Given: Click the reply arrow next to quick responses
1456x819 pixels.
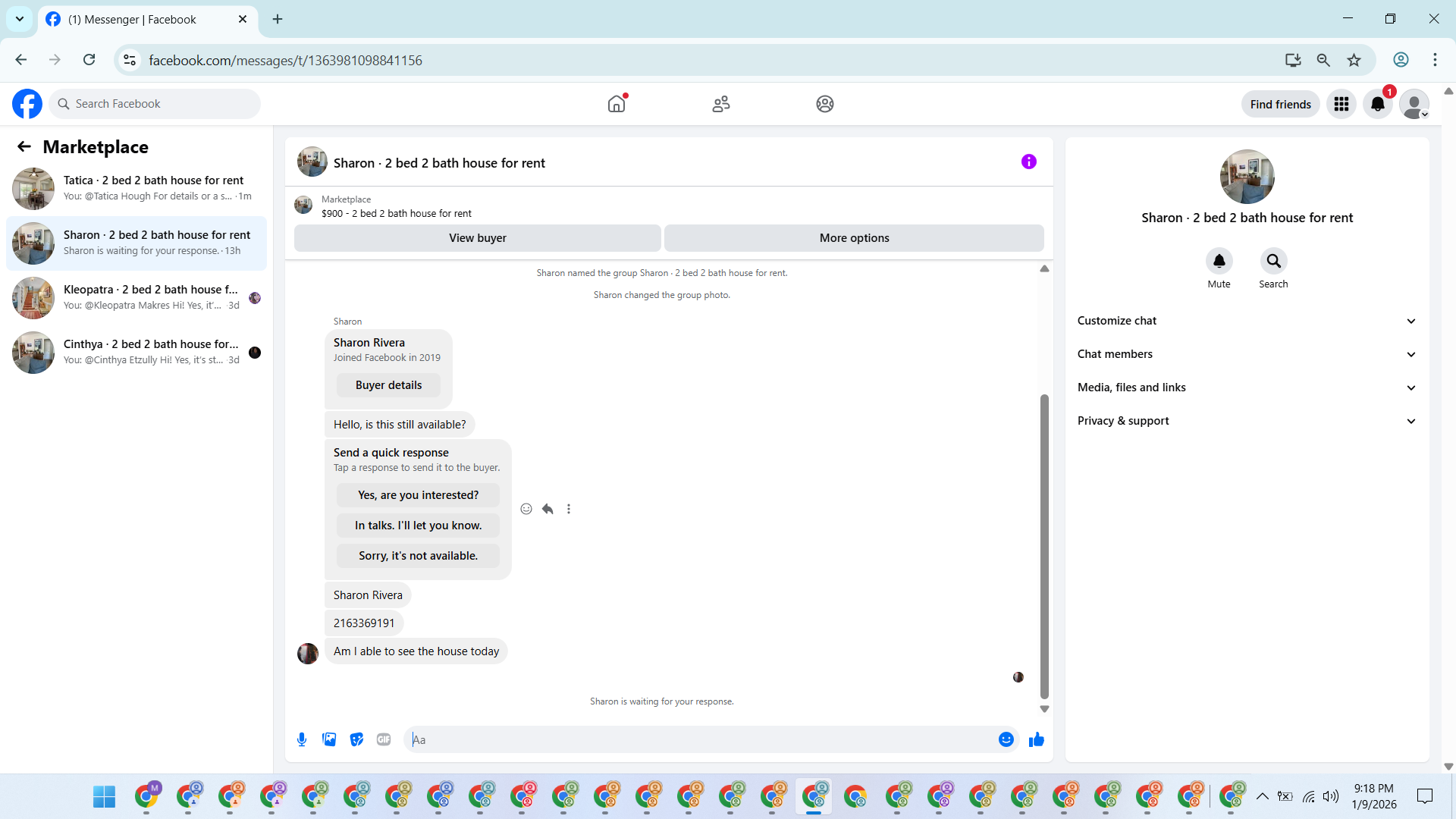Looking at the screenshot, I should tap(548, 509).
